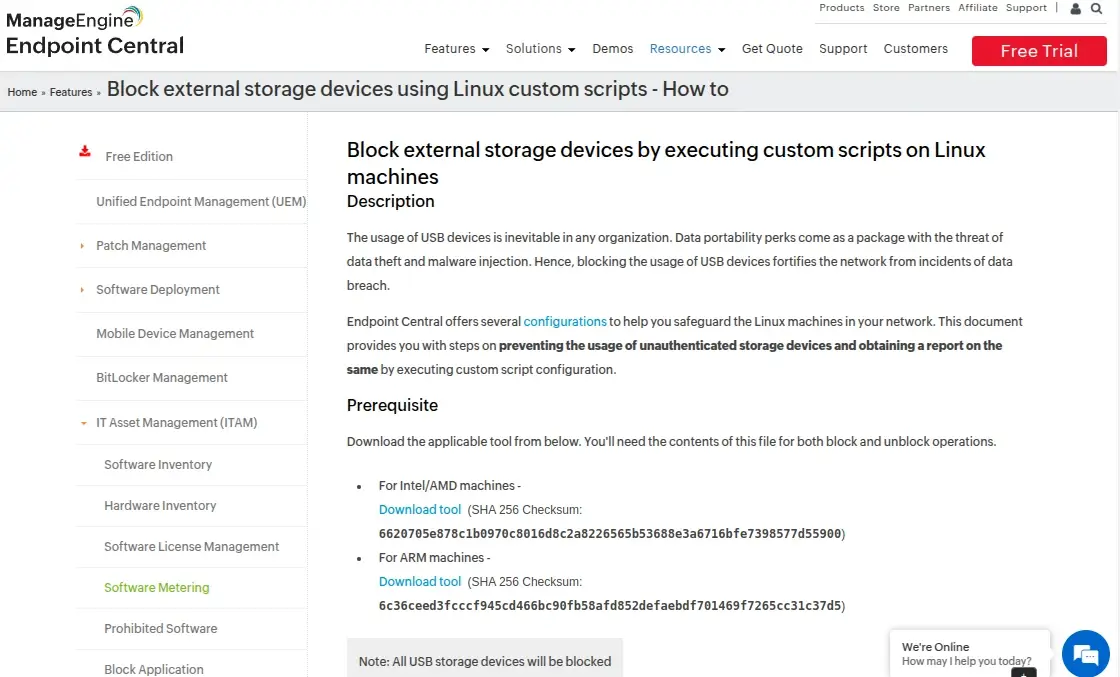1120x677 pixels.
Task: Expand the Features dropdown menu
Action: (x=456, y=49)
